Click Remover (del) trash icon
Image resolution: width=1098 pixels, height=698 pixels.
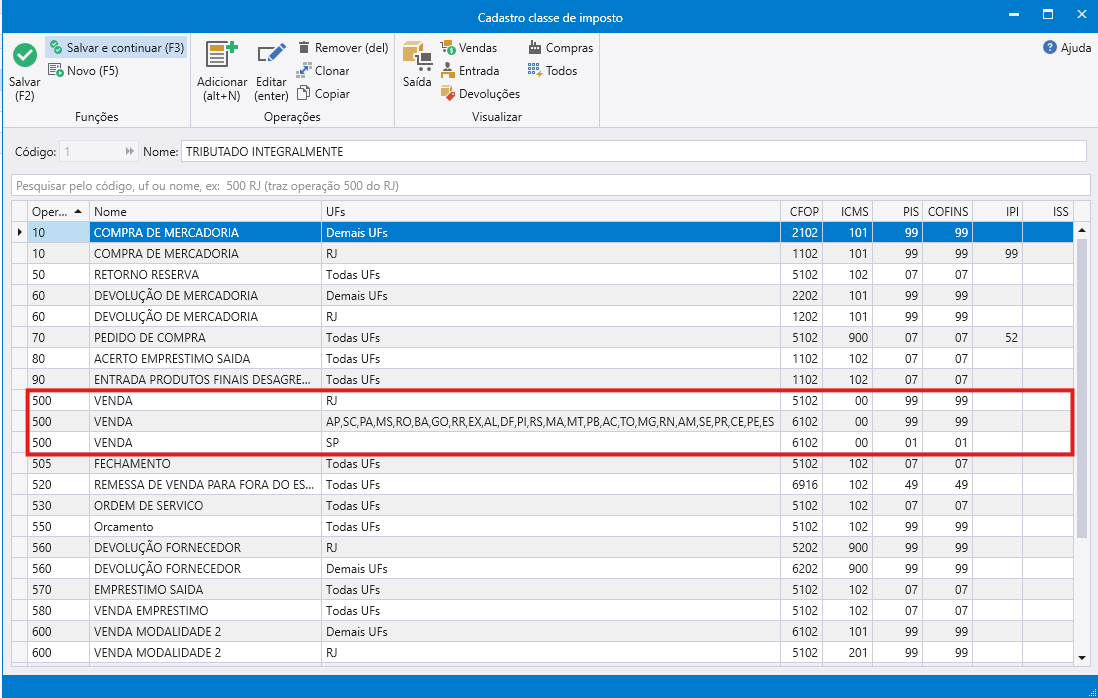(x=304, y=48)
